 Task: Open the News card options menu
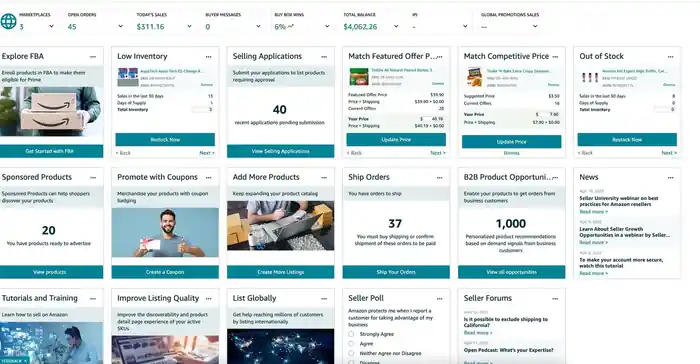point(671,178)
